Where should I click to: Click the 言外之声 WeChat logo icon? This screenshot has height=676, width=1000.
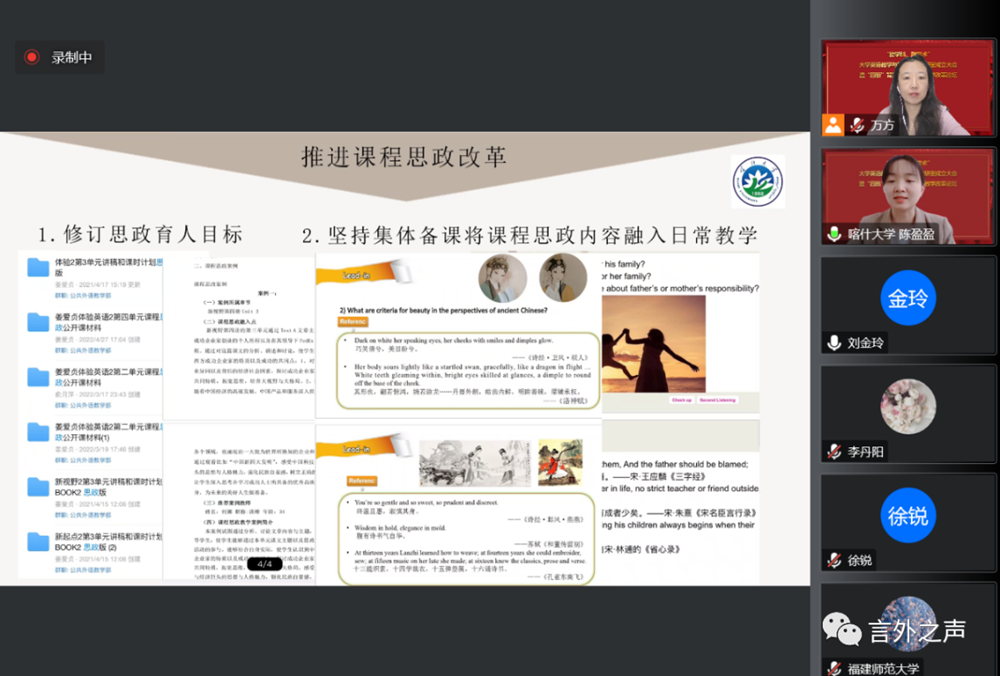point(841,630)
